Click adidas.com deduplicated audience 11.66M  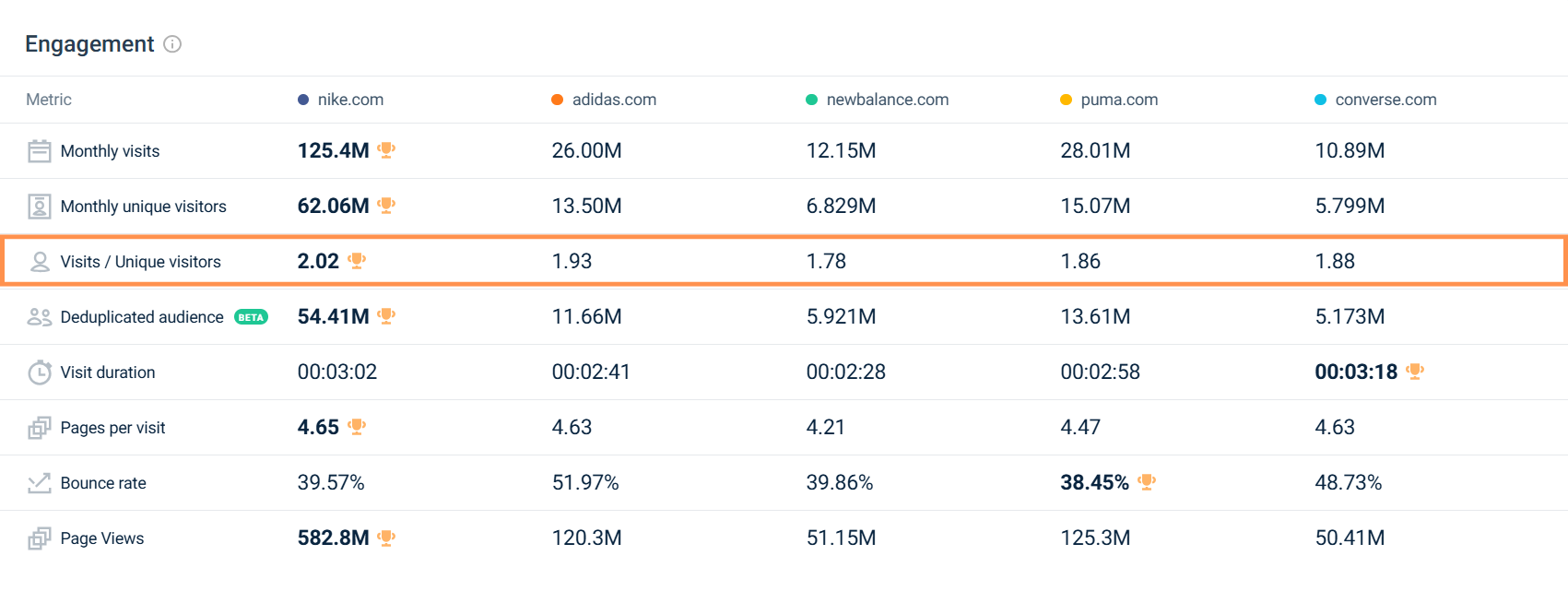(x=586, y=316)
